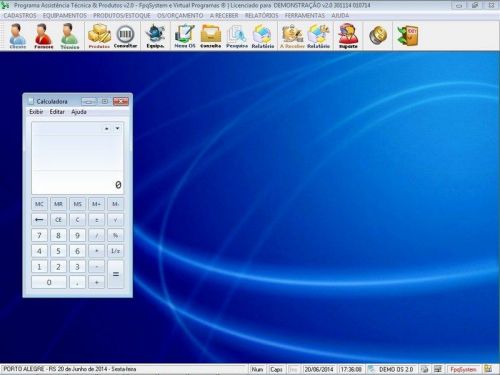
Task: Click history down arrow in calculator display
Action: pos(117,128)
